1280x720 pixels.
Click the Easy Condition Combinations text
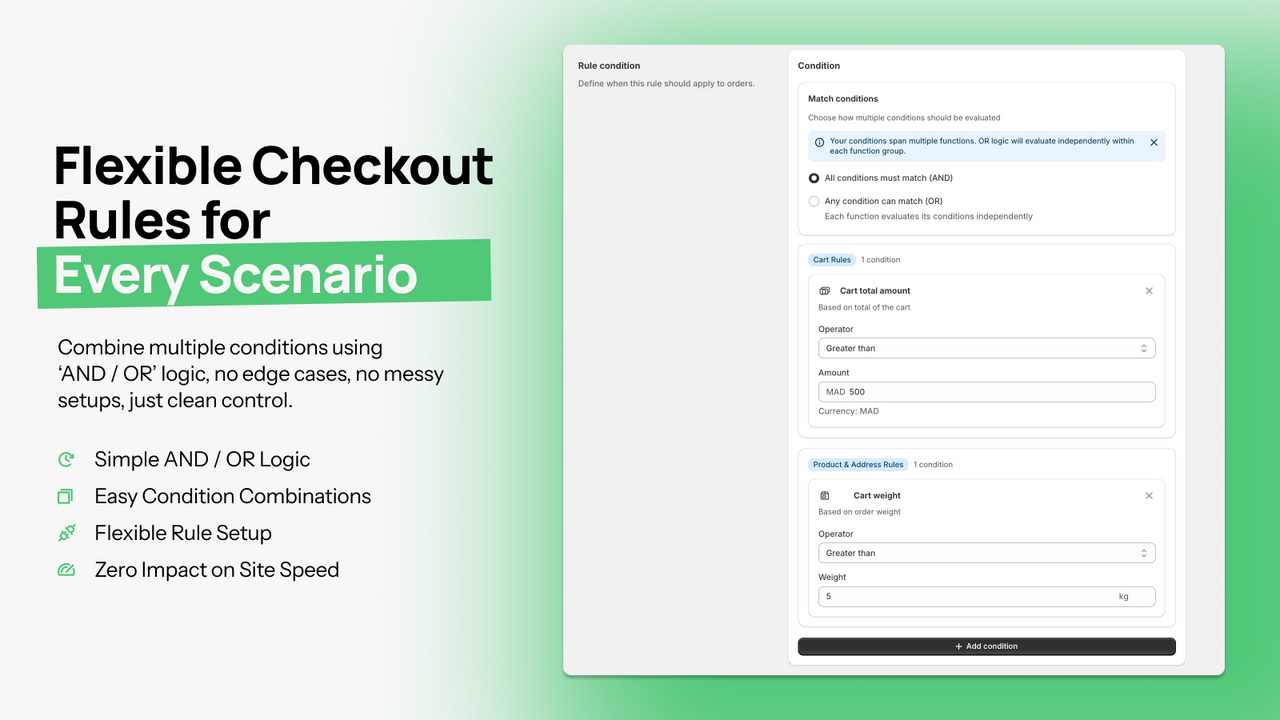tap(233, 497)
